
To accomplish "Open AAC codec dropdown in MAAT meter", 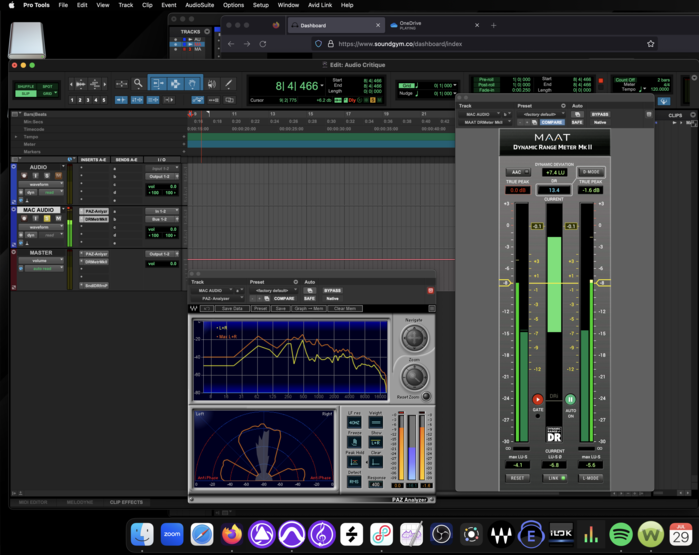I will pyautogui.click(x=518, y=172).
